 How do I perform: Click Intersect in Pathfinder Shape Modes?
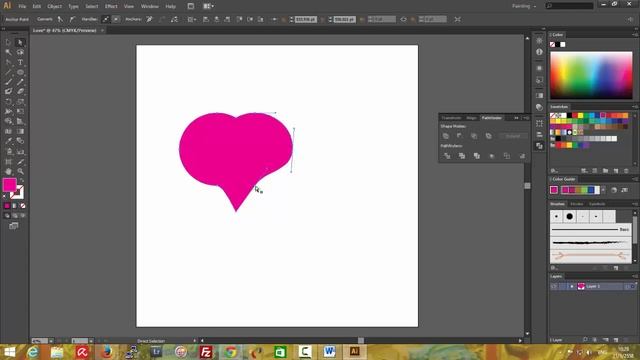474,136
